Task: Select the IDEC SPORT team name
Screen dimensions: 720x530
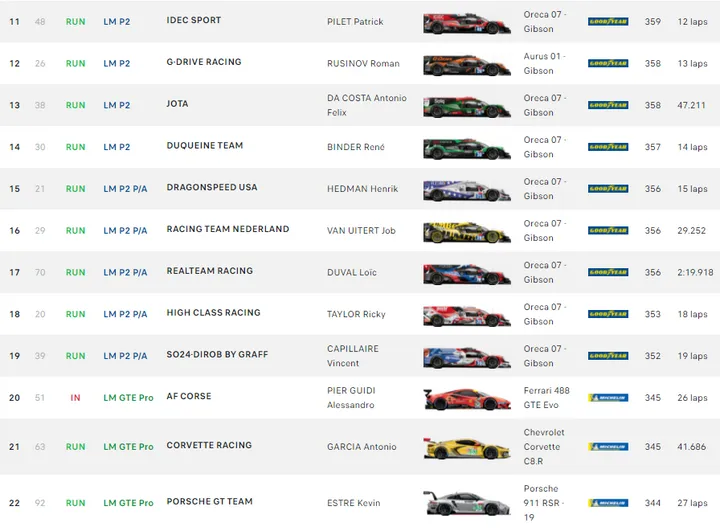Action: tap(194, 20)
